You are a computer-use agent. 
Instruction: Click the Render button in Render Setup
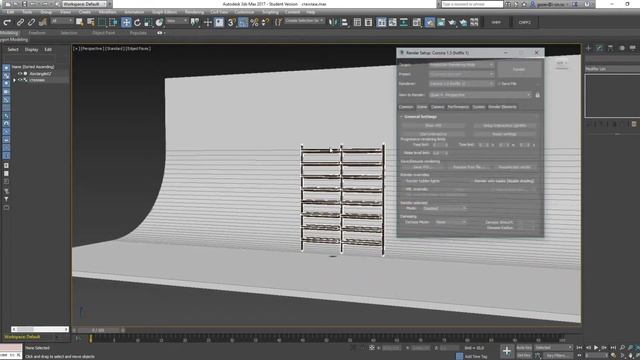point(519,70)
